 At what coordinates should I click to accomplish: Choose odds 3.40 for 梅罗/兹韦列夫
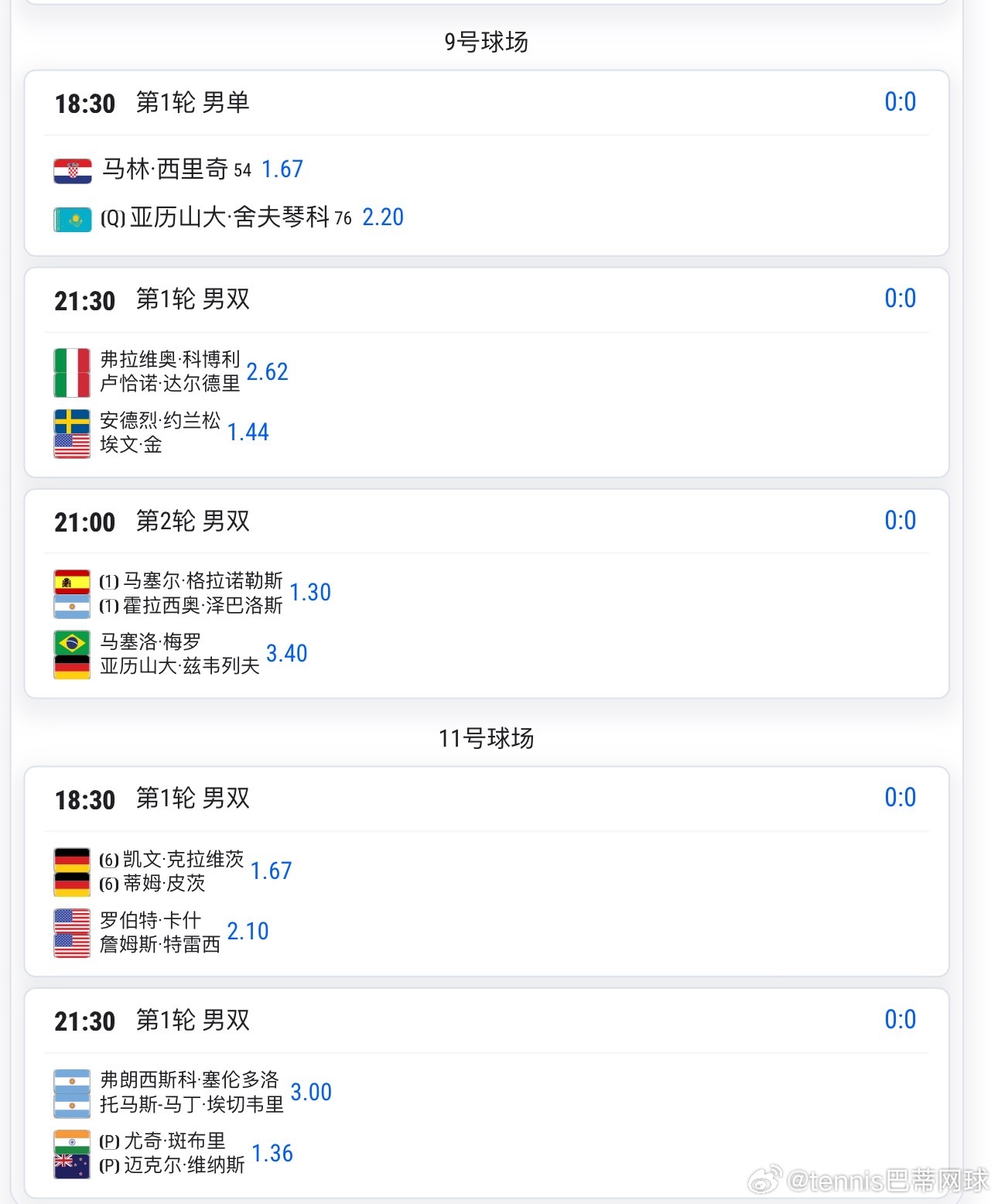[x=287, y=654]
